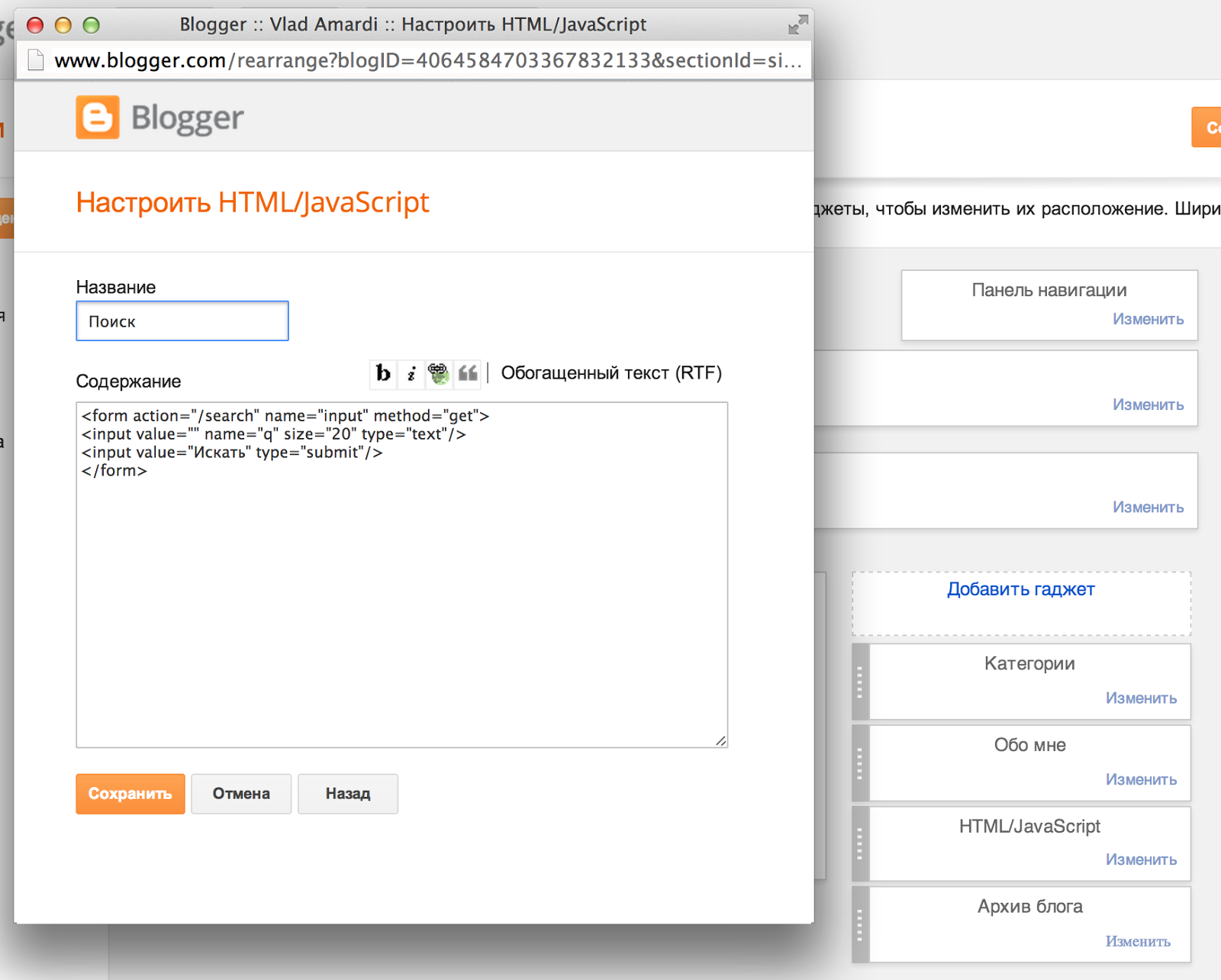Click the Обо мне gadget drag handle
Screen dimensions: 1221x980
(x=860, y=762)
